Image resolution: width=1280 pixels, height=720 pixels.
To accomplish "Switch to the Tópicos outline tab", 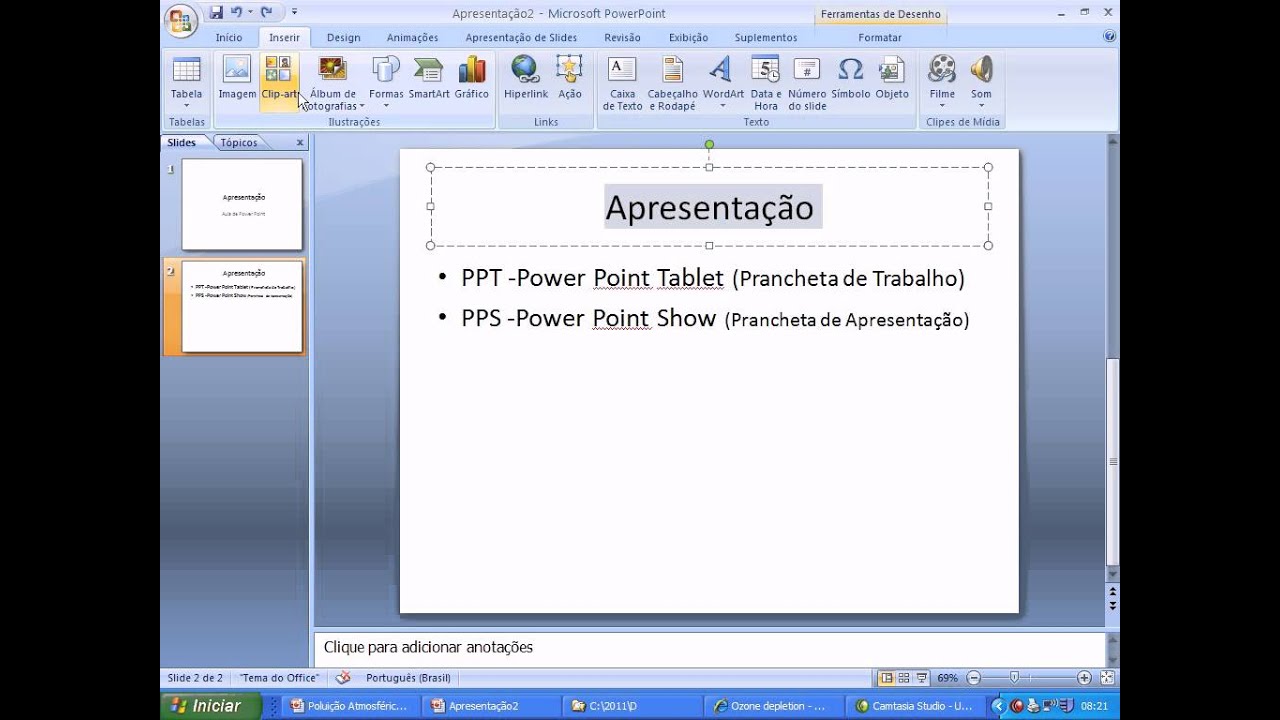I will 239,142.
